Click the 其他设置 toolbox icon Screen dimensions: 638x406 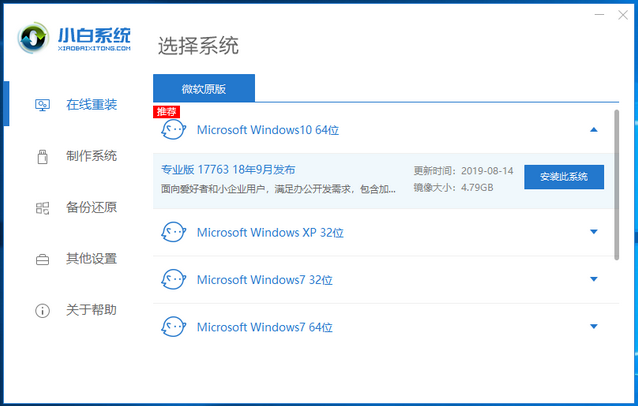42,260
